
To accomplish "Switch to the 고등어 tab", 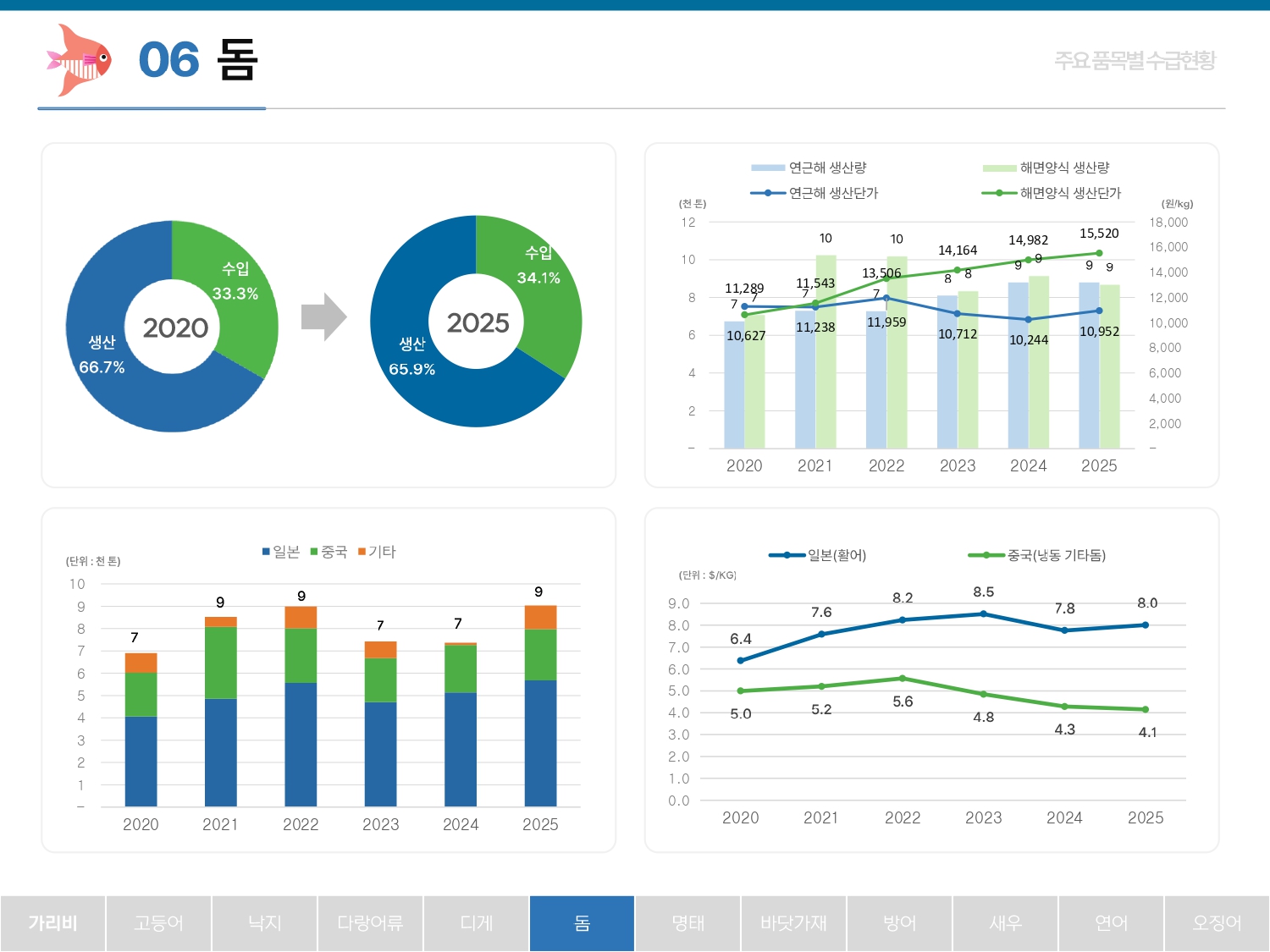I will [158, 923].
